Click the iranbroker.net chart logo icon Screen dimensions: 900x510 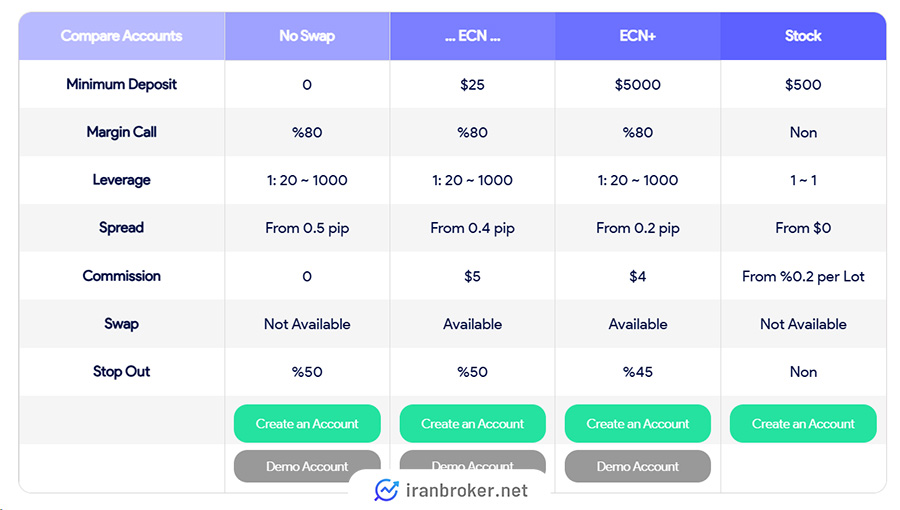[386, 490]
